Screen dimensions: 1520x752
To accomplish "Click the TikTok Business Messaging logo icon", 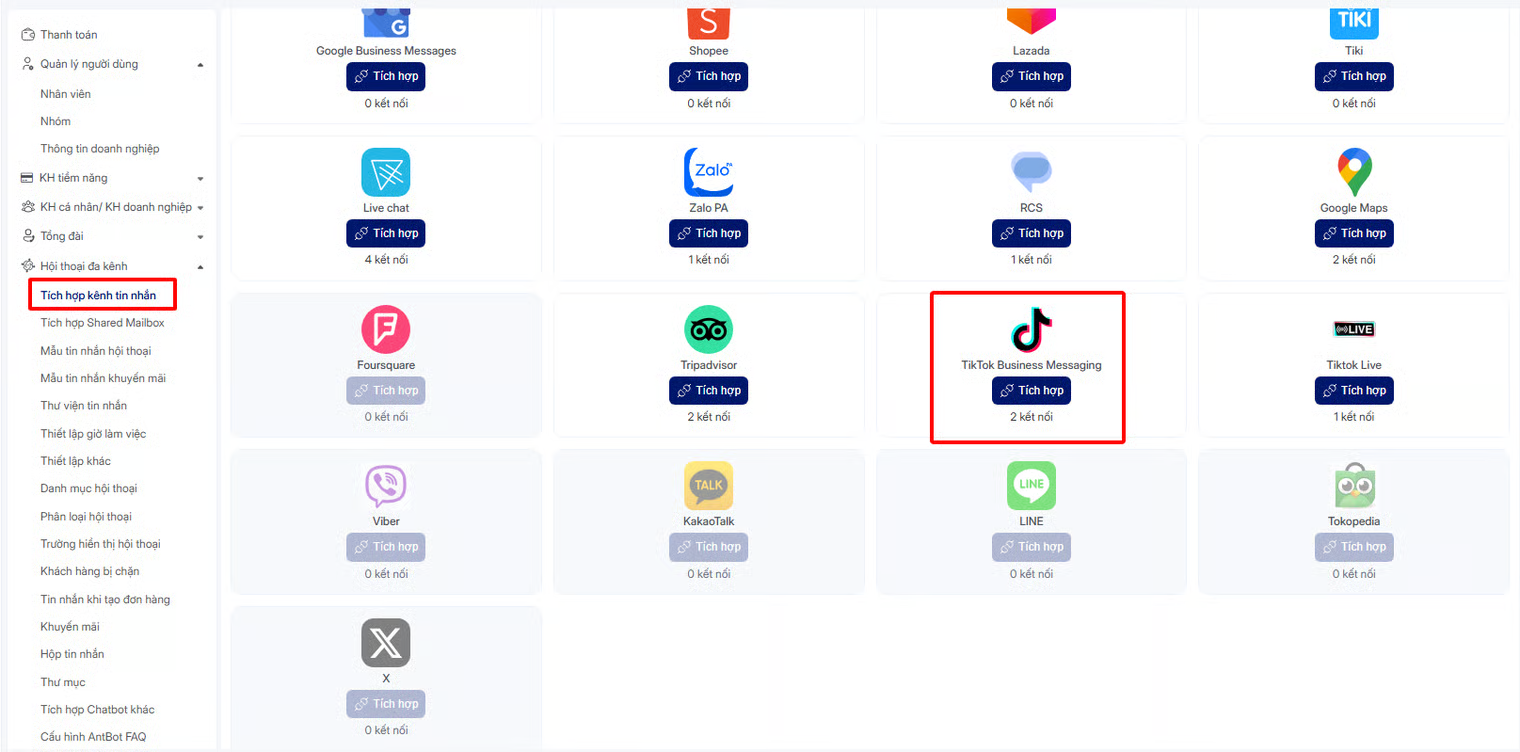I will [x=1031, y=330].
